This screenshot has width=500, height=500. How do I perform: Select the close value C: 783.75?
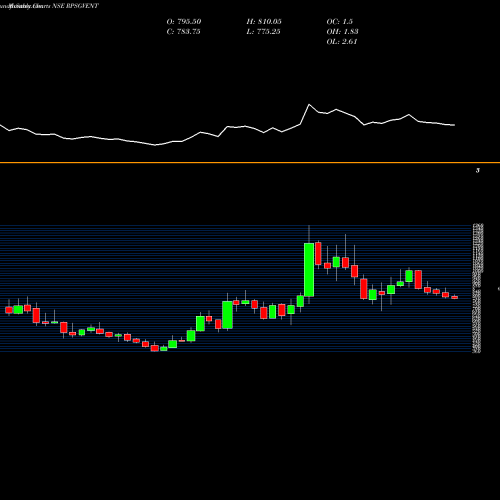click(183, 32)
